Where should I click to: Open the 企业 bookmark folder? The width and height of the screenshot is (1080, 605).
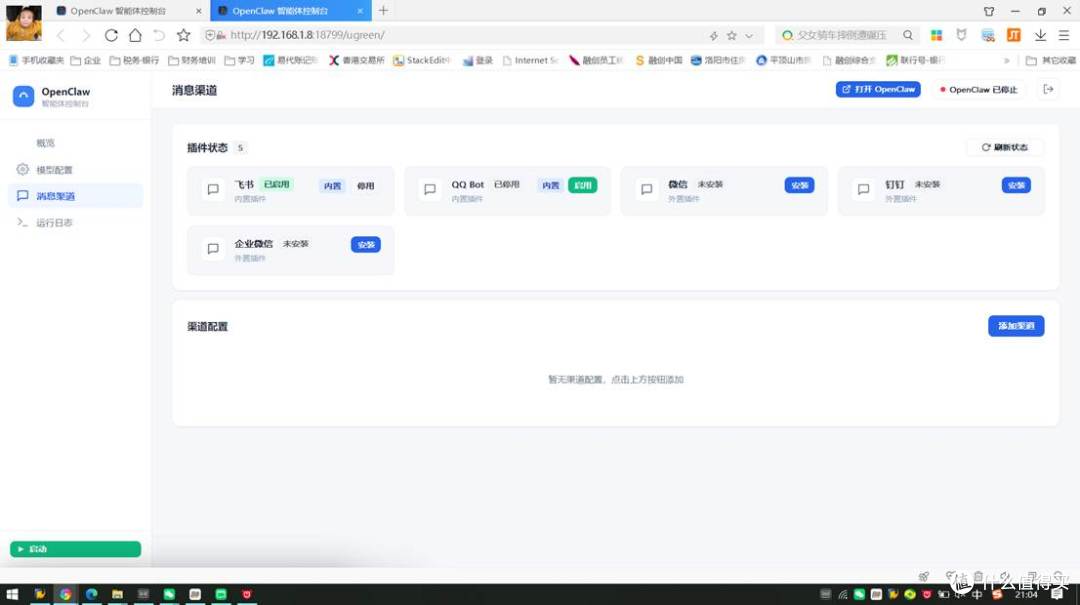click(x=86, y=61)
